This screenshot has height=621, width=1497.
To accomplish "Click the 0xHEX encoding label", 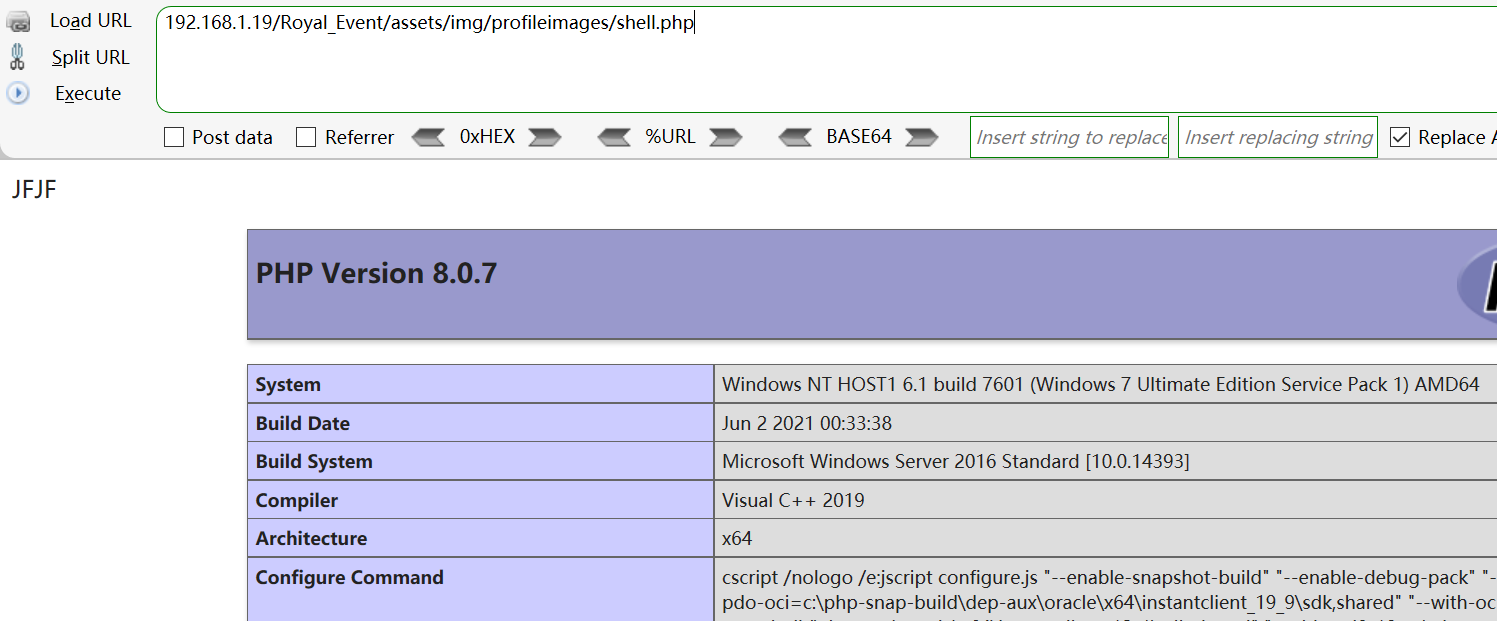I will (x=487, y=137).
